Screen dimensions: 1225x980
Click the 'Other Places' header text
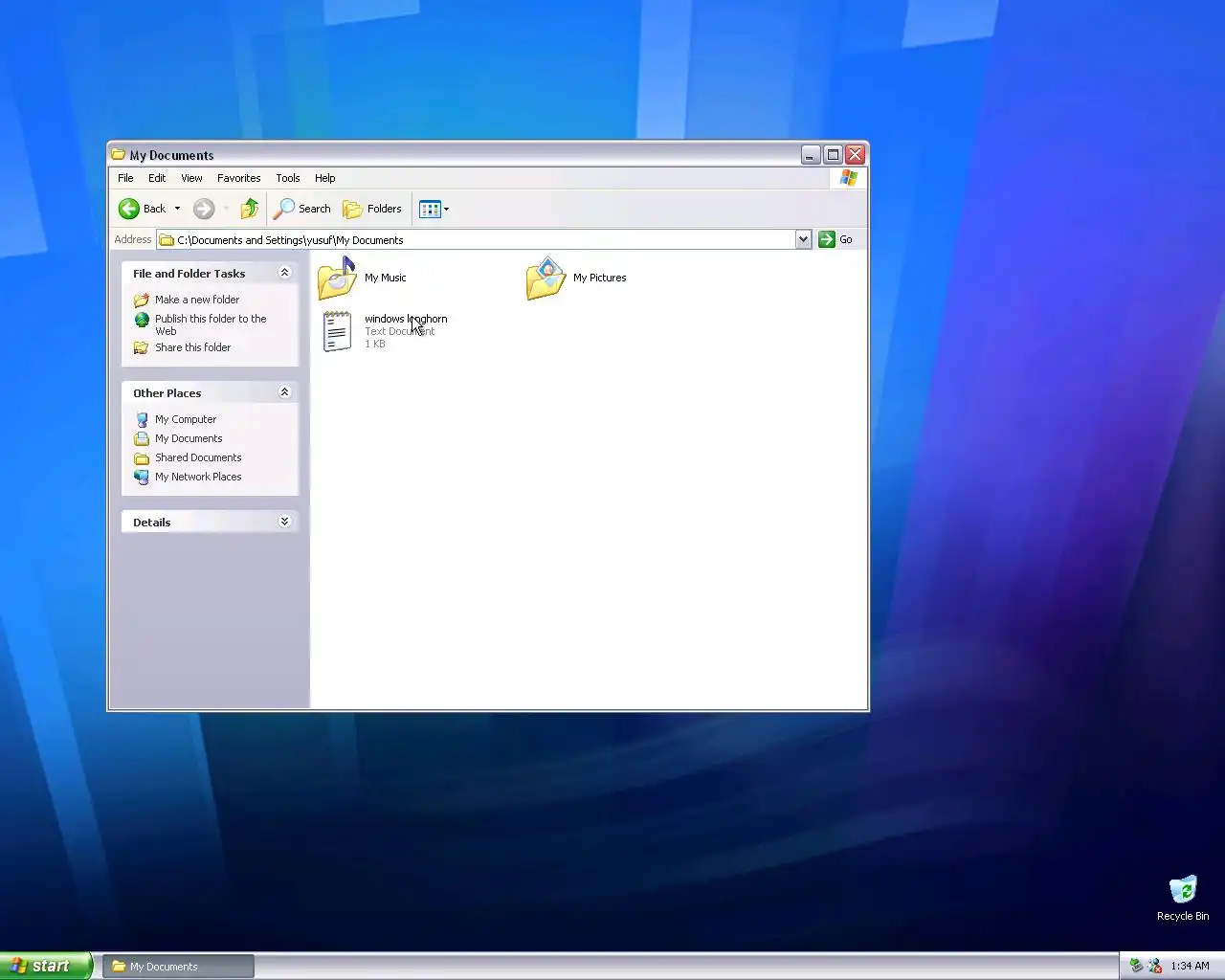click(167, 393)
